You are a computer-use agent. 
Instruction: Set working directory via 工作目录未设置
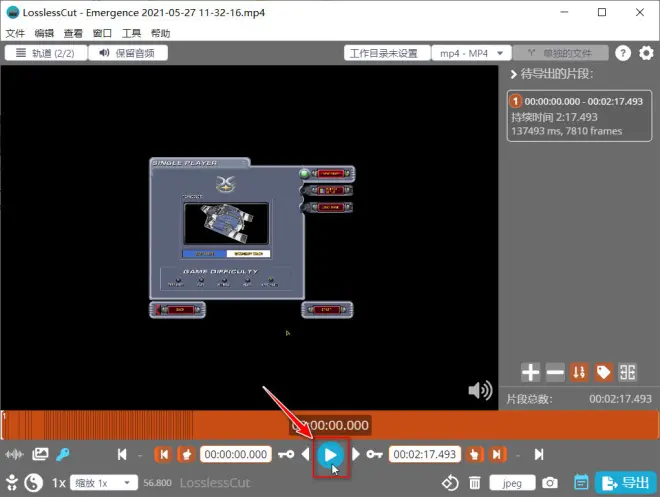pos(387,53)
